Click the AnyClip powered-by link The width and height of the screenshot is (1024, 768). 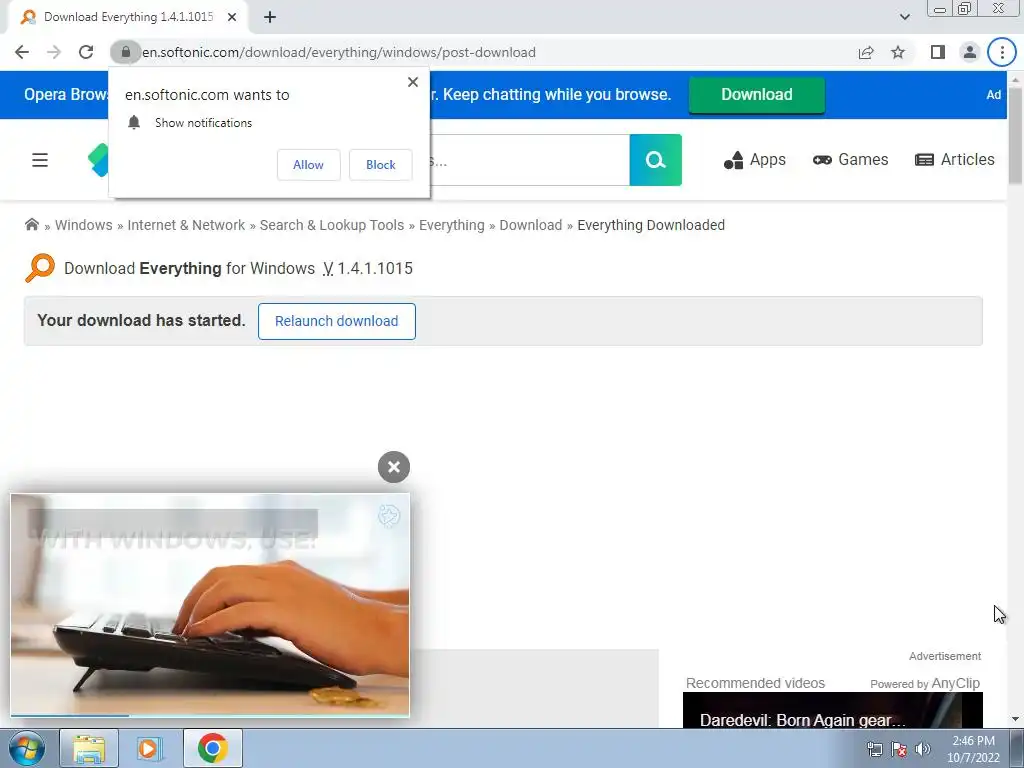pos(955,683)
